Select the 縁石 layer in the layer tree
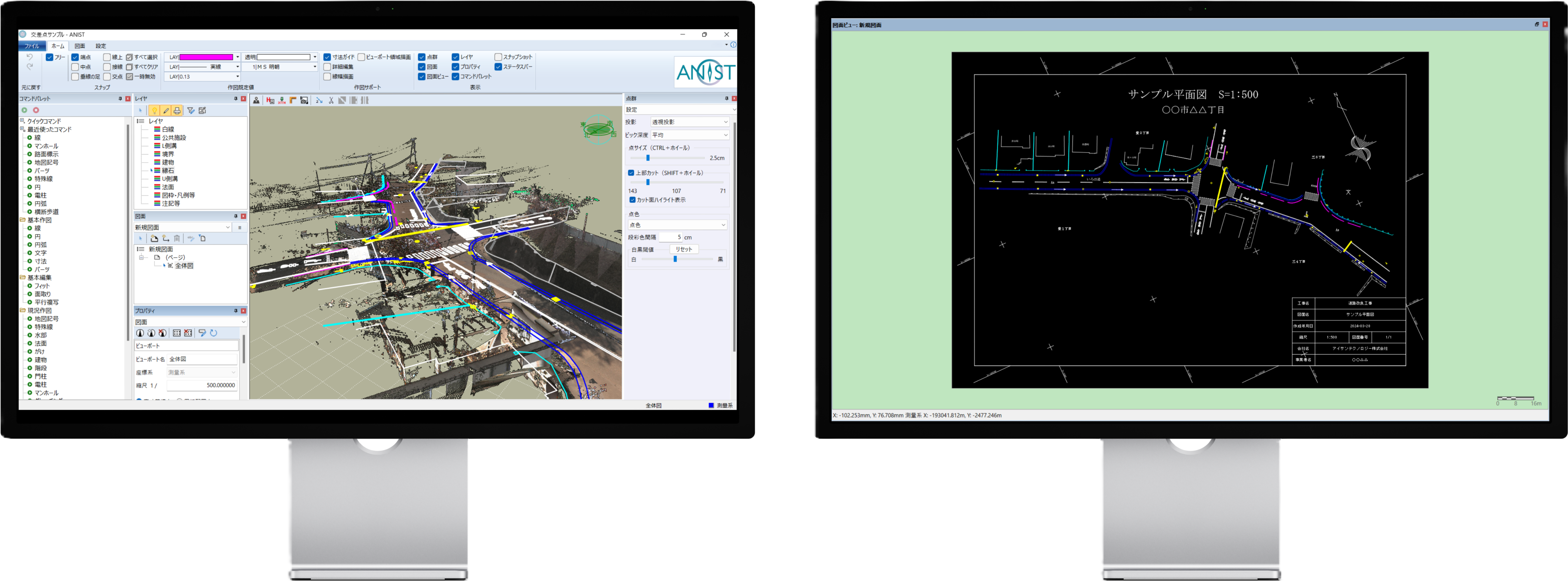 click(168, 171)
